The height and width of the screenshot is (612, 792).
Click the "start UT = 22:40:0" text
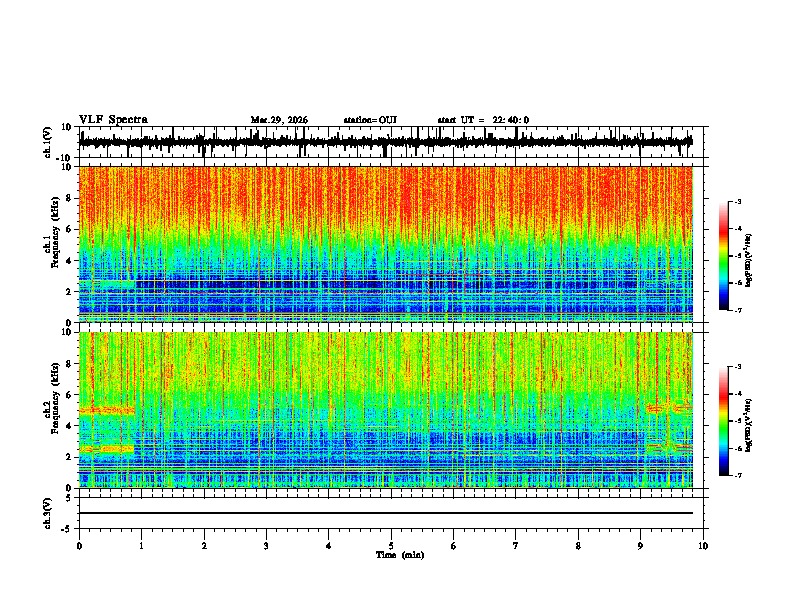pos(483,120)
